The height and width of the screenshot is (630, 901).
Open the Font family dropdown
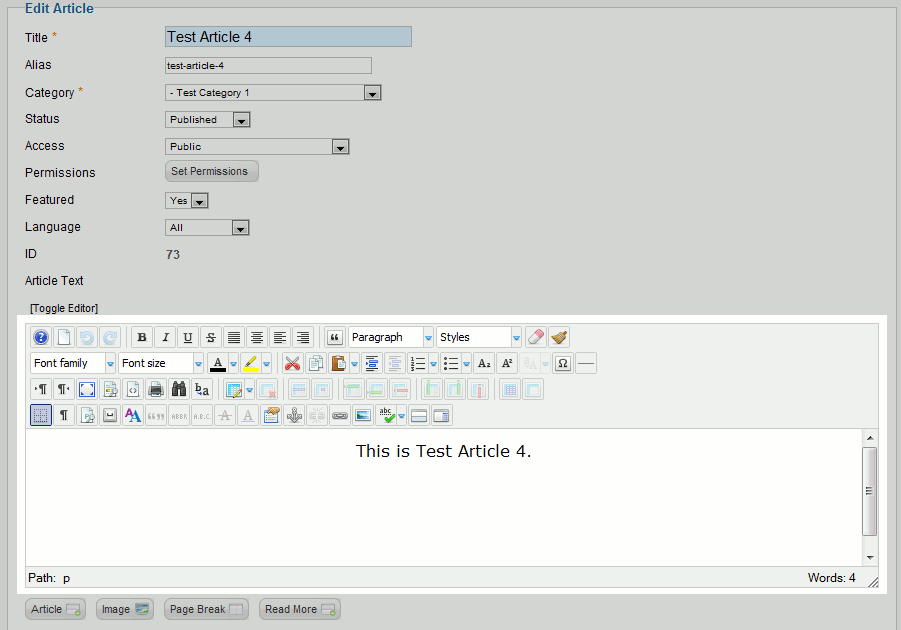[72, 363]
